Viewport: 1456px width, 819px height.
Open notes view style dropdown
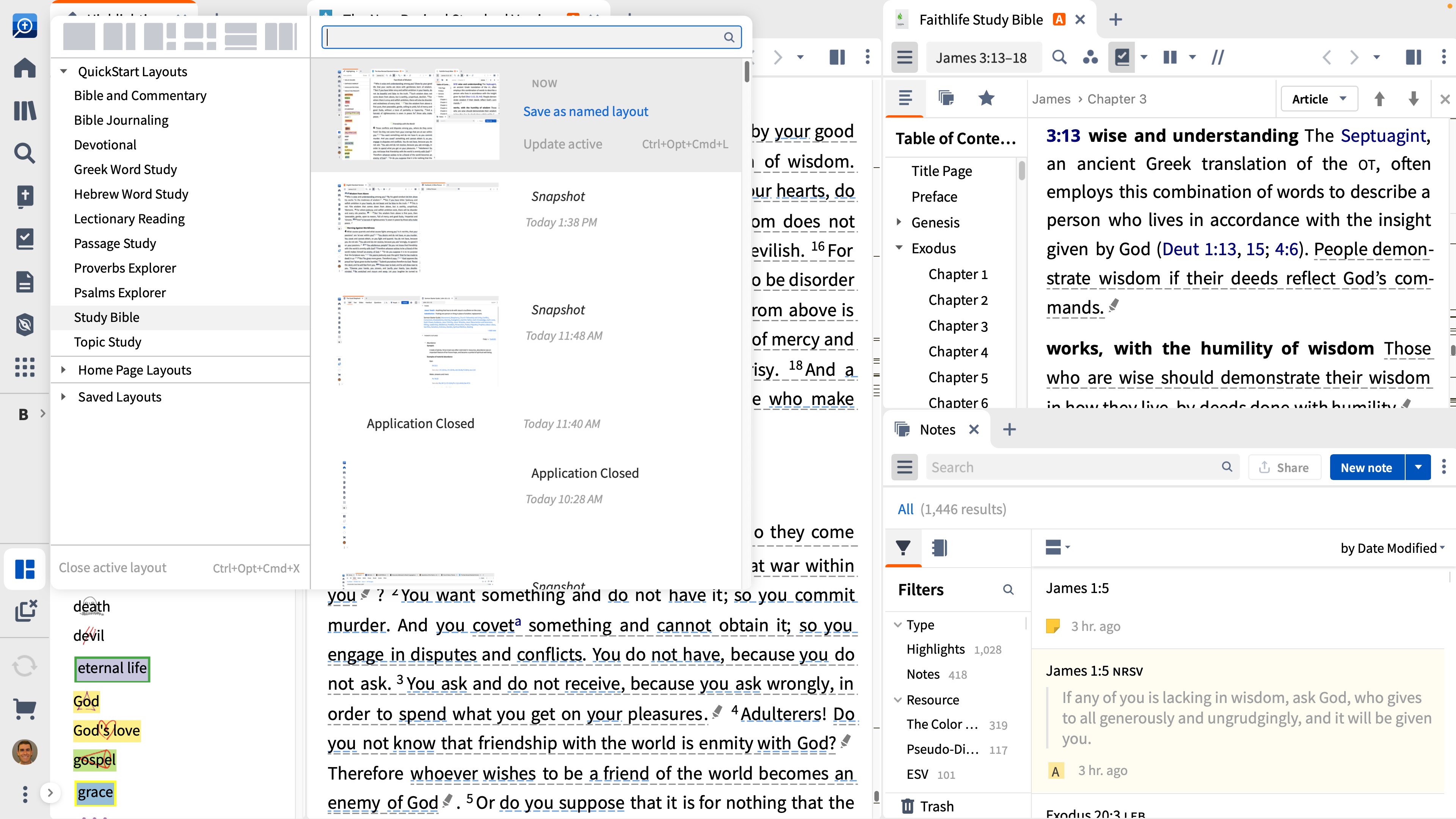[1057, 547]
